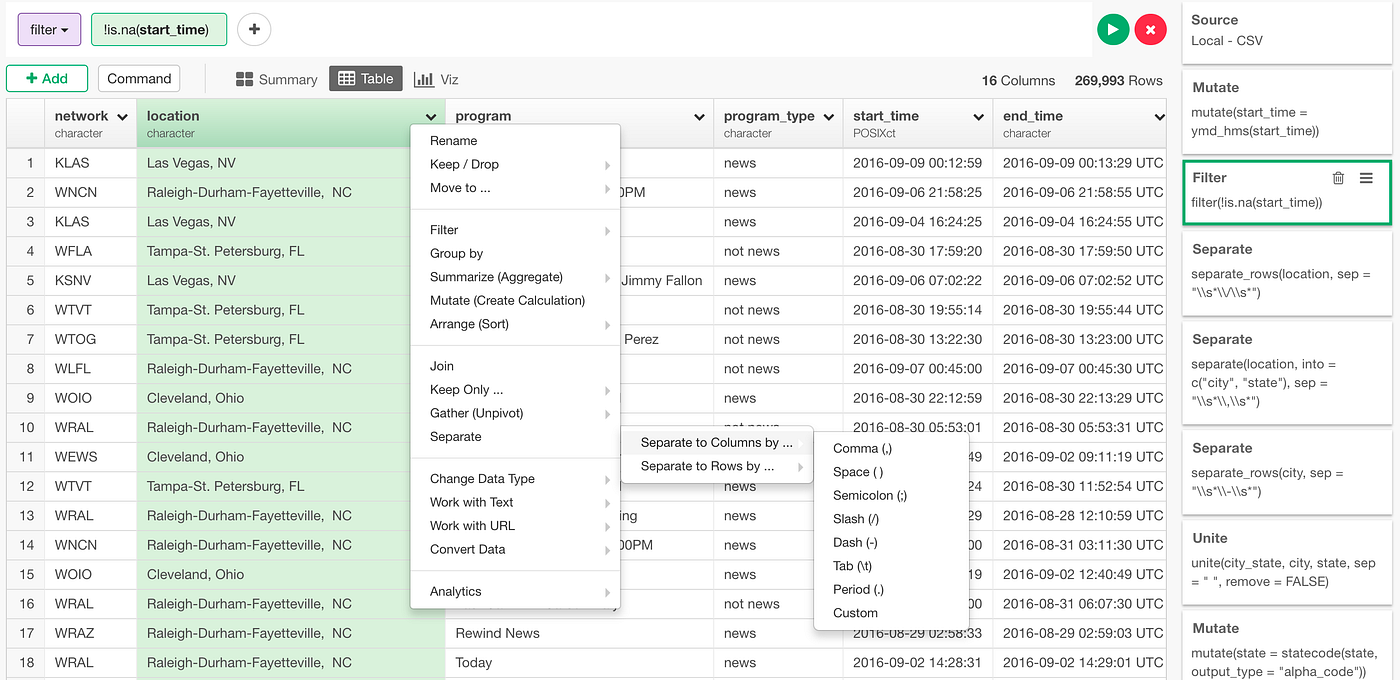Click row 5 network cell KSNV
Screen dimensions: 1400x680
[x=90, y=280]
